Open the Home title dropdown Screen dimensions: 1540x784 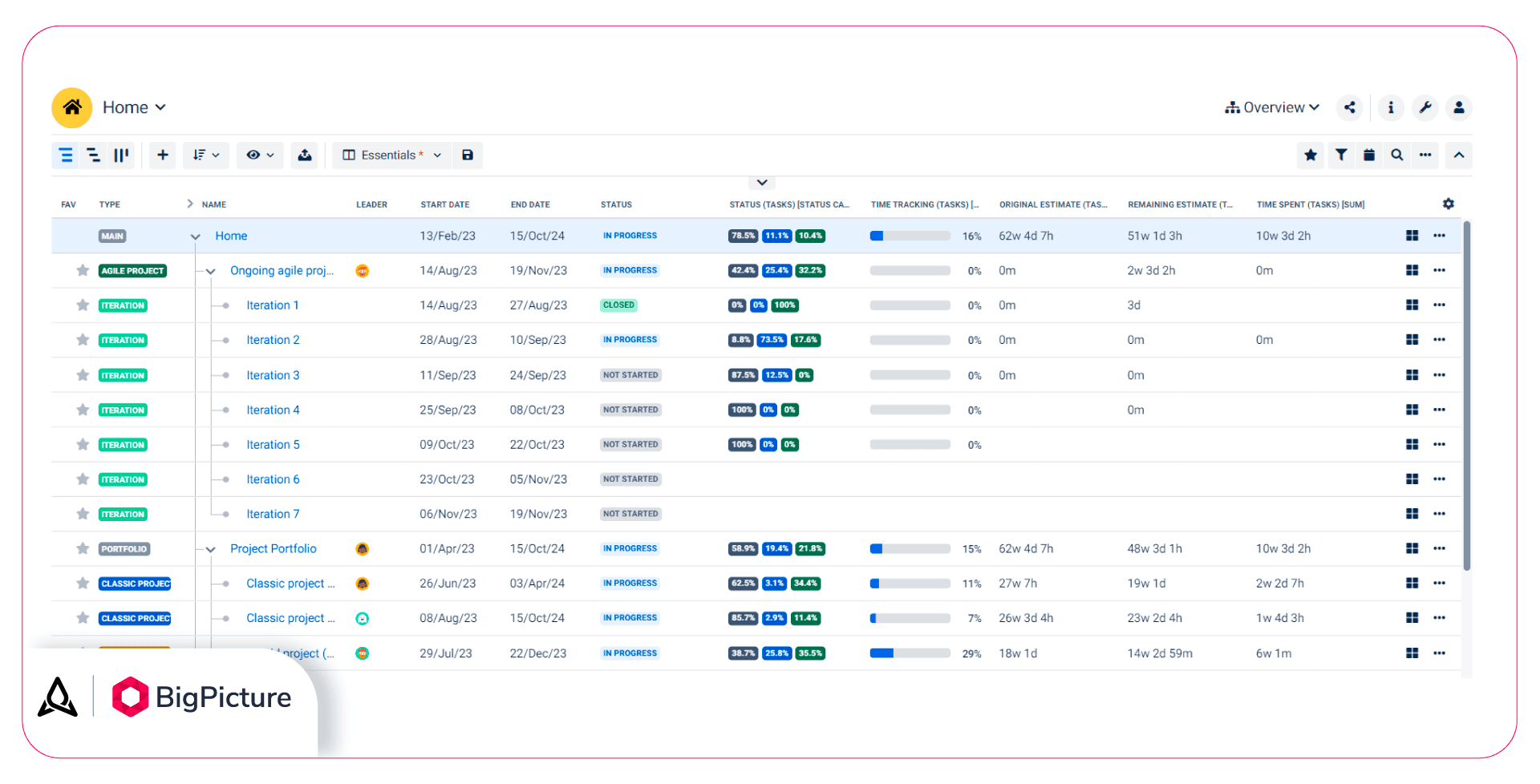135,107
